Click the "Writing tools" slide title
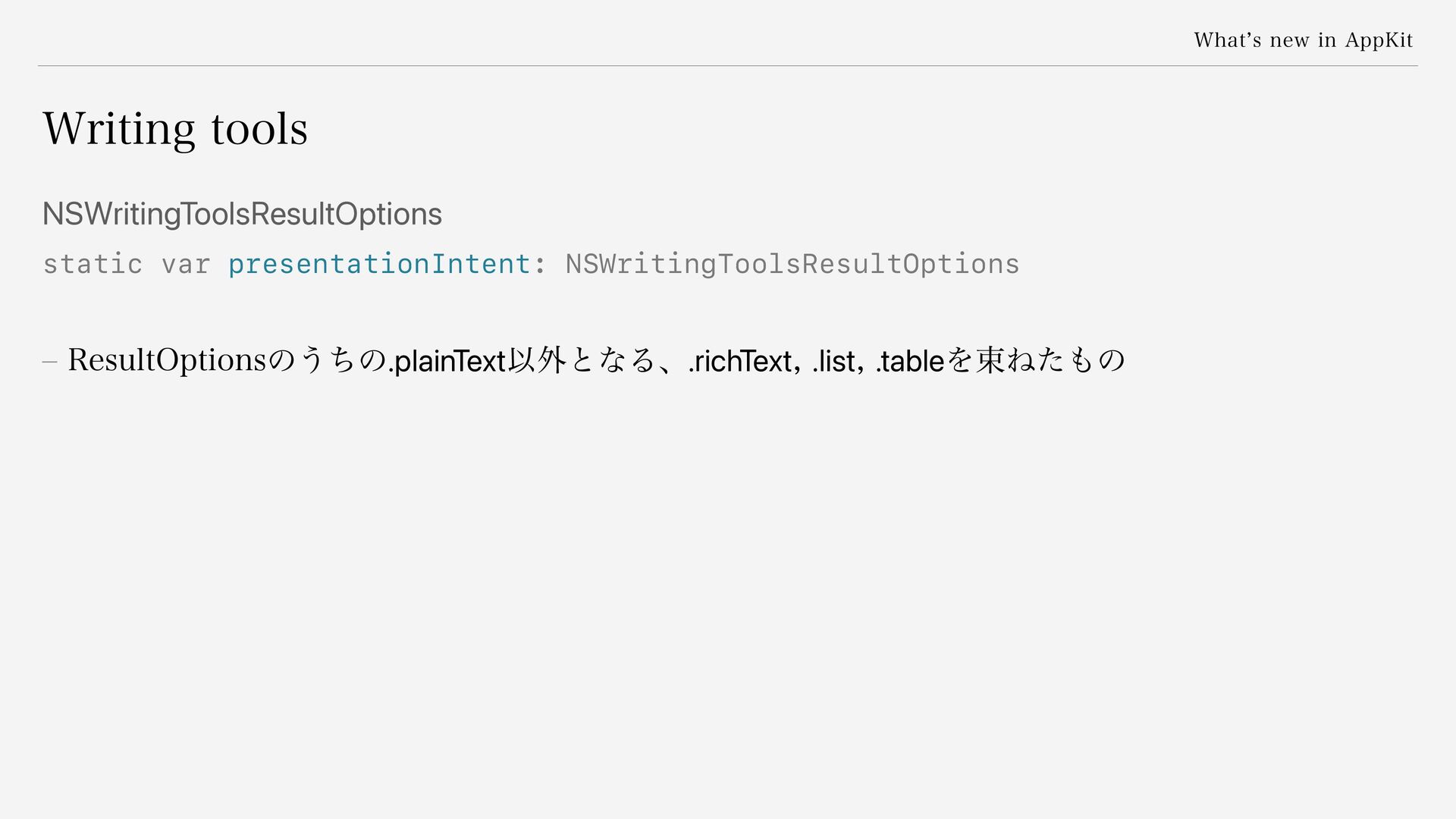This screenshot has height=819, width=1456. pos(175,129)
